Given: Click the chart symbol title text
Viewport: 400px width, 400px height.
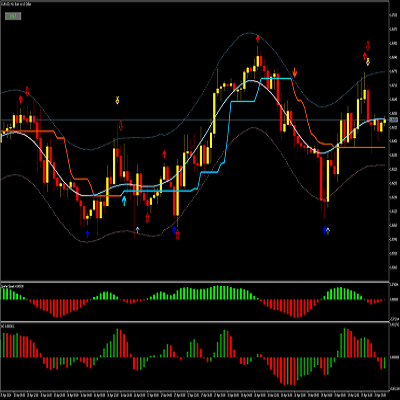Looking at the screenshot, I should (17, 4).
